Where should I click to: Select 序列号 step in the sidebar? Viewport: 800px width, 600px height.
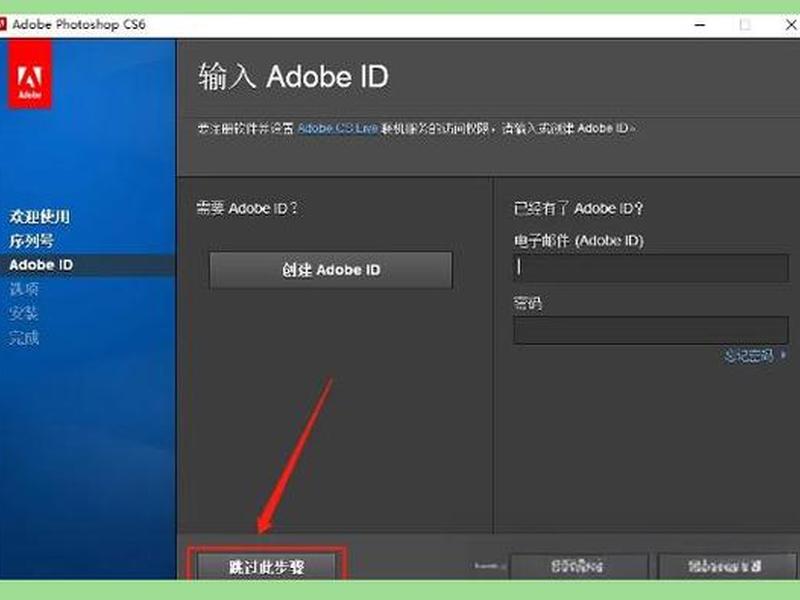tap(31, 240)
